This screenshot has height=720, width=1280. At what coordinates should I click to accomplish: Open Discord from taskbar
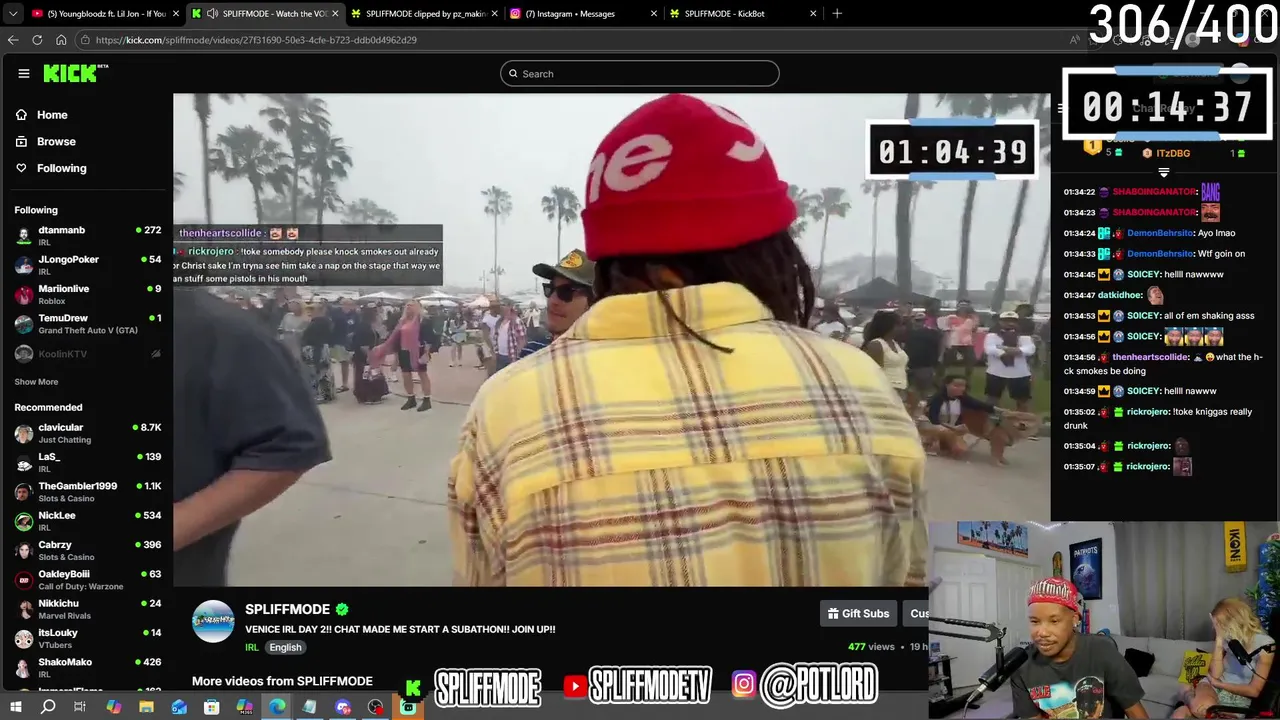coord(343,707)
